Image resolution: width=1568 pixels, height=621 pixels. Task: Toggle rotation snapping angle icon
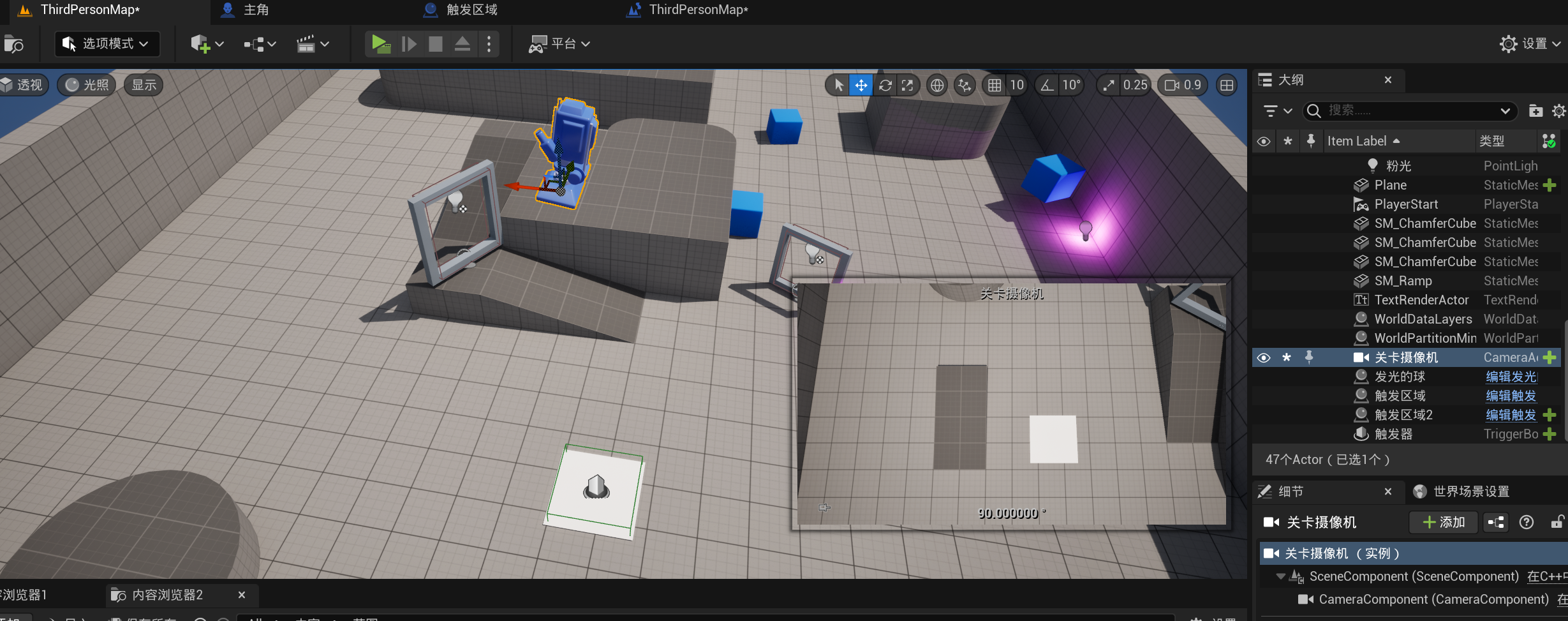click(x=1047, y=85)
